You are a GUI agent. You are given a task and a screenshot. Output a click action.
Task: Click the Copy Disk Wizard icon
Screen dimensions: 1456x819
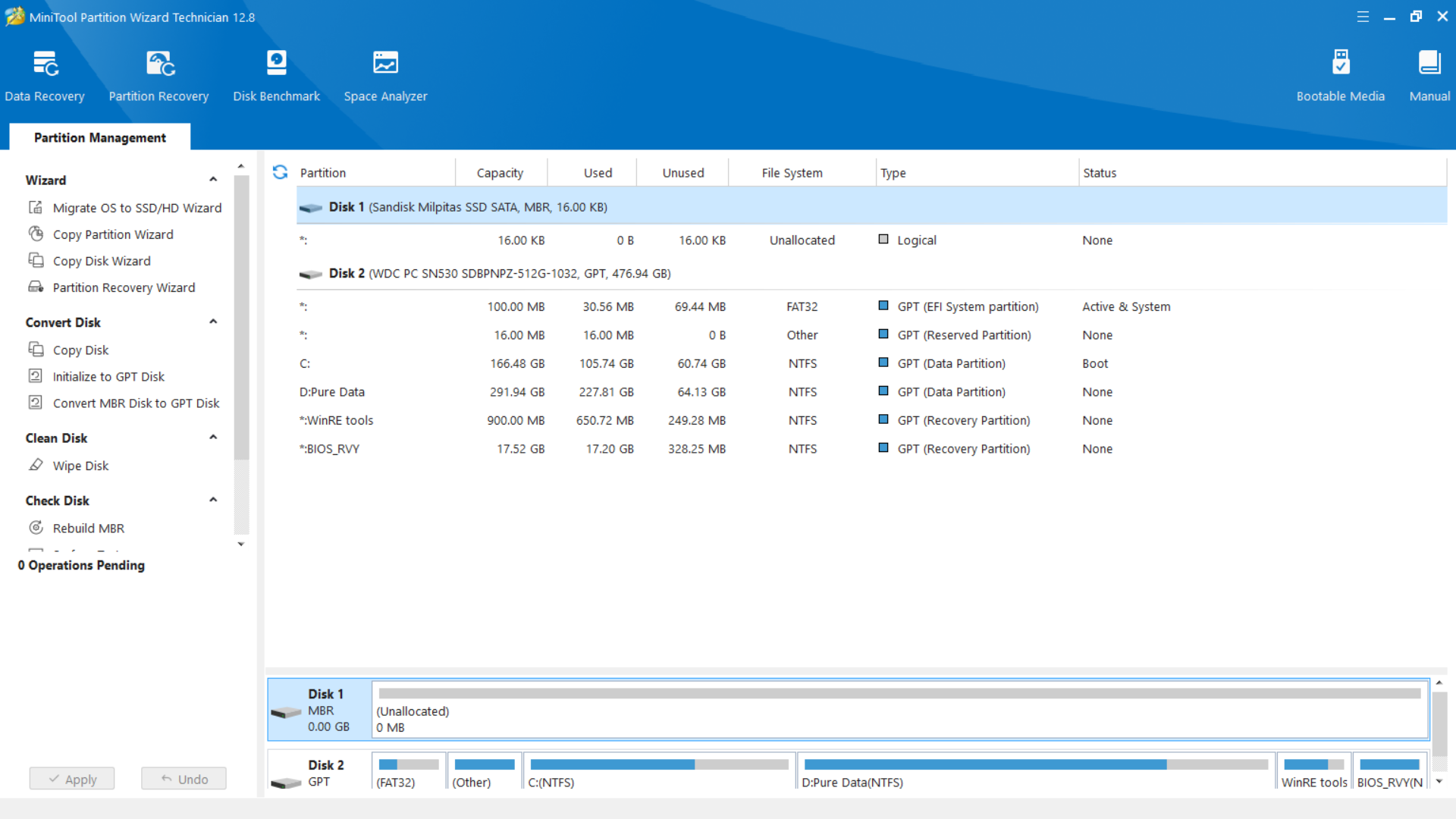point(36,260)
